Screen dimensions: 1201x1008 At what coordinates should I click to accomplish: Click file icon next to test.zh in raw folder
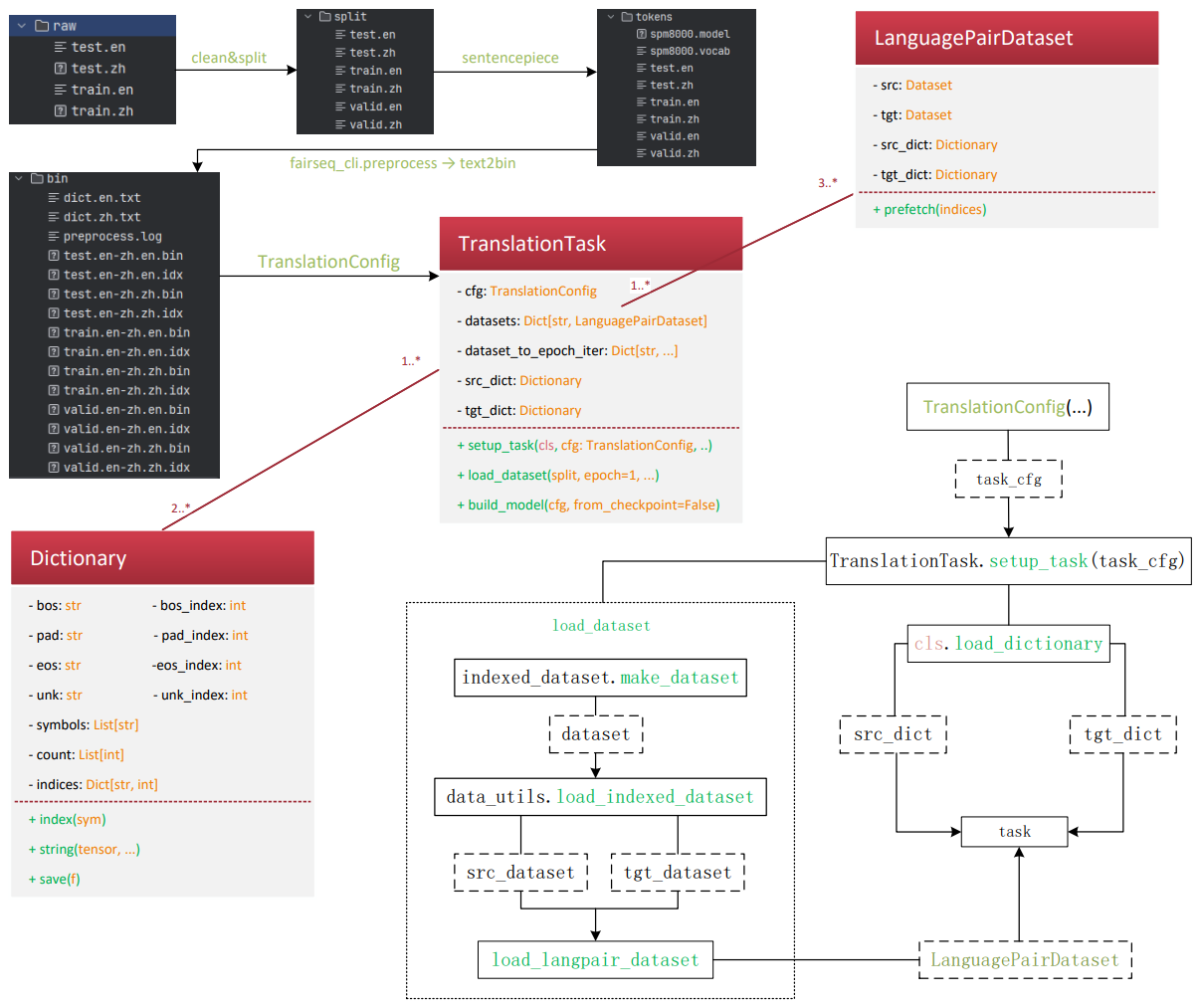point(61,69)
